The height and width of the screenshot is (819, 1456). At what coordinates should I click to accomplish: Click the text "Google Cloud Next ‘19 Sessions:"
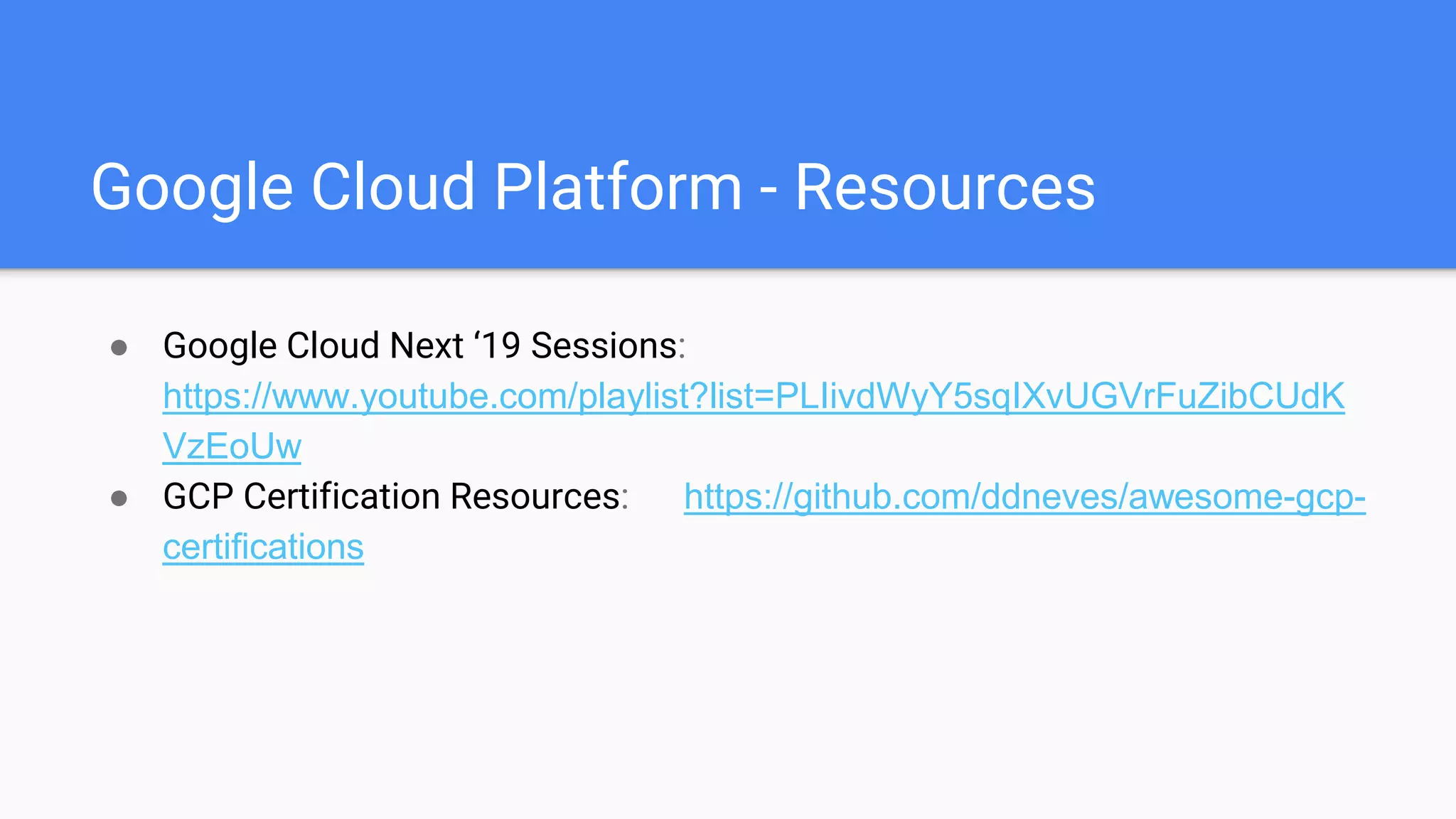424,346
